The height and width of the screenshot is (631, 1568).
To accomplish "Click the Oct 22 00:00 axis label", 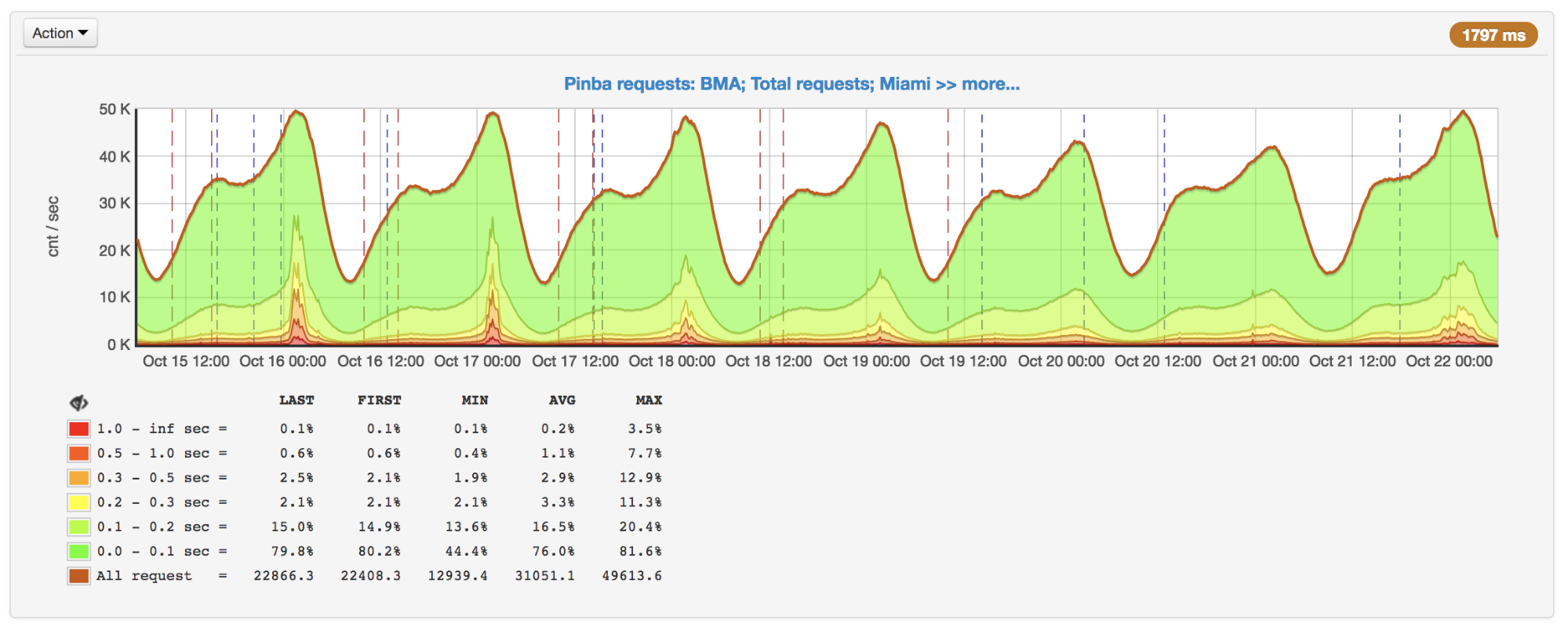I will tap(1450, 361).
